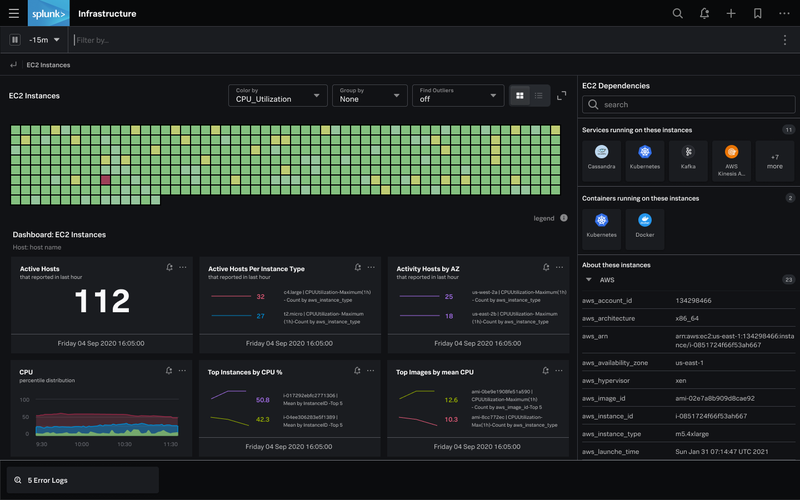Select the red high-CPU instance tile
800x500 pixels.
click(x=106, y=180)
